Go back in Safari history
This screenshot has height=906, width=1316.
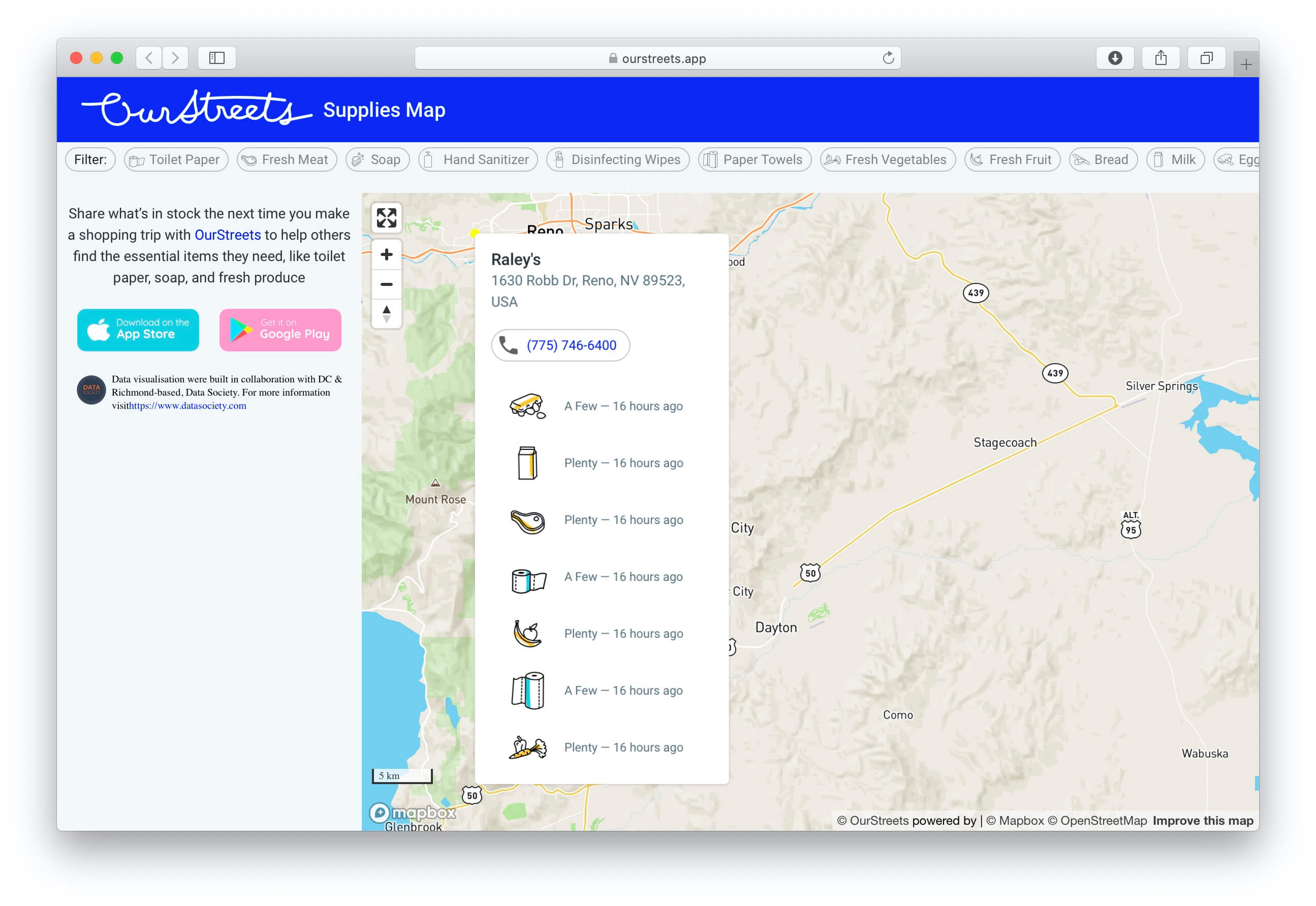click(149, 58)
